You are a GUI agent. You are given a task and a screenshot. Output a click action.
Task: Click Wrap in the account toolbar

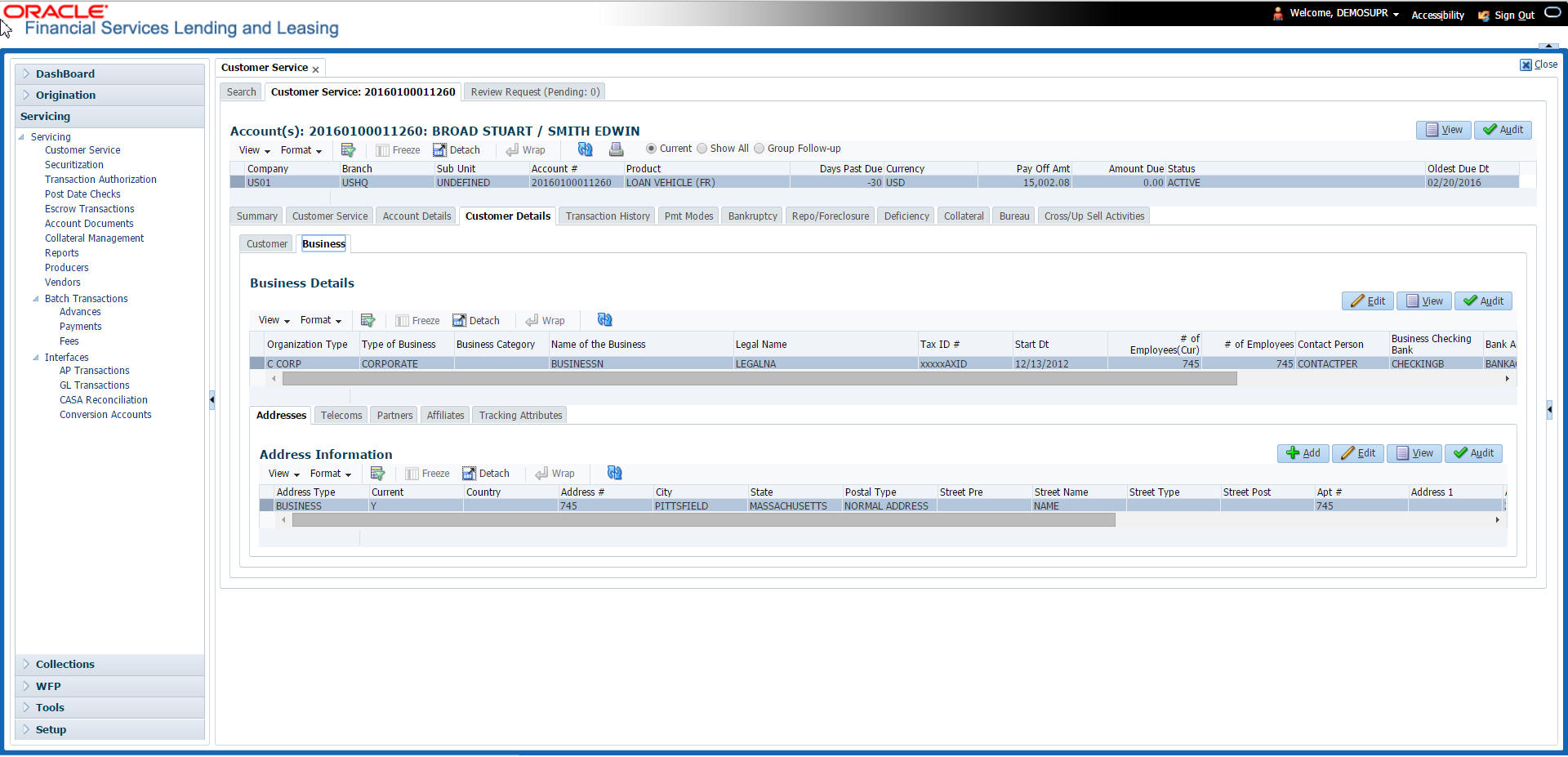coord(525,150)
